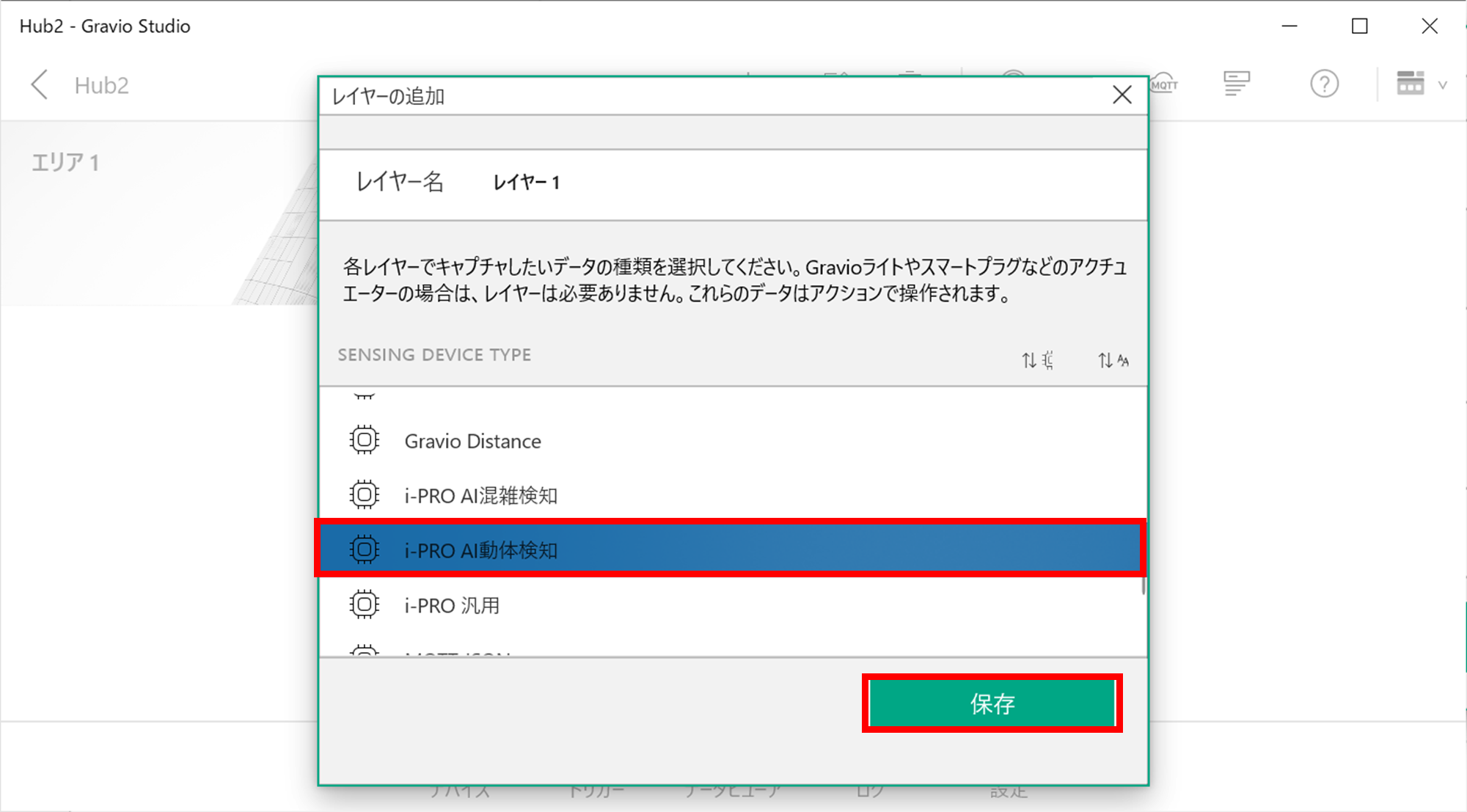
Task: Expand the layout view dropdown arrow
Action: (x=1443, y=85)
